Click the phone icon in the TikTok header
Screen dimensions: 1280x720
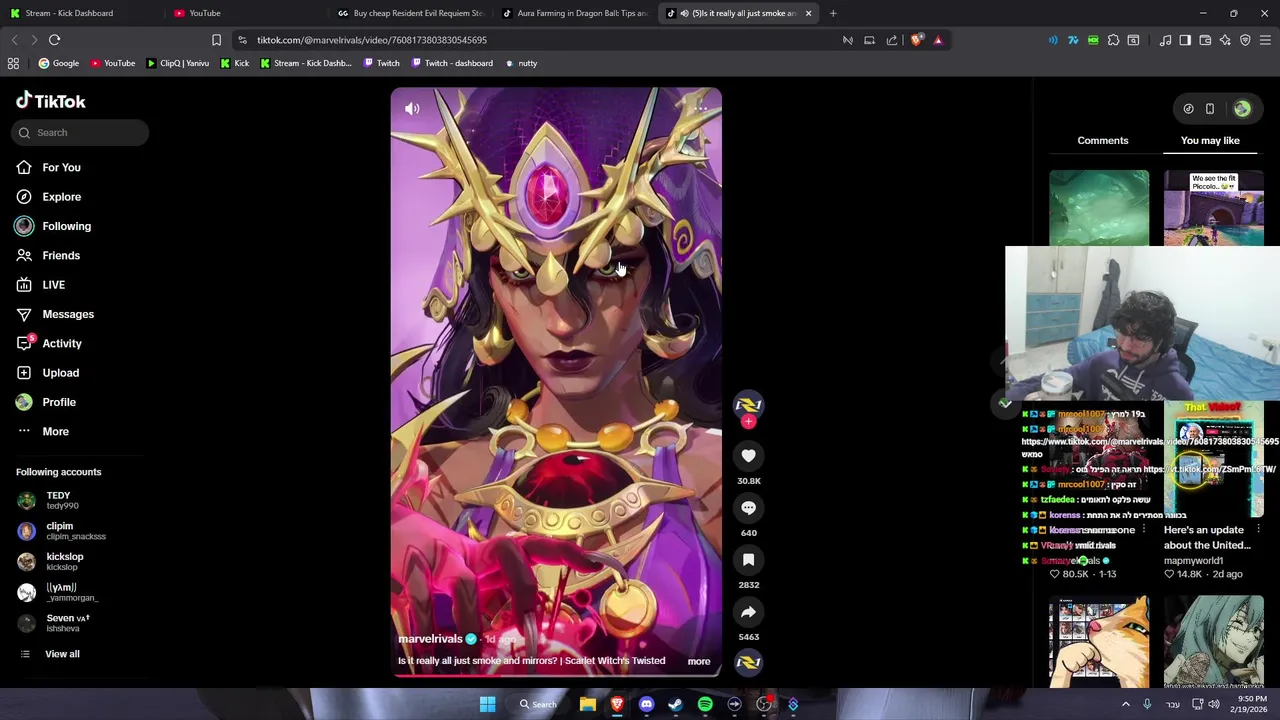(1209, 109)
